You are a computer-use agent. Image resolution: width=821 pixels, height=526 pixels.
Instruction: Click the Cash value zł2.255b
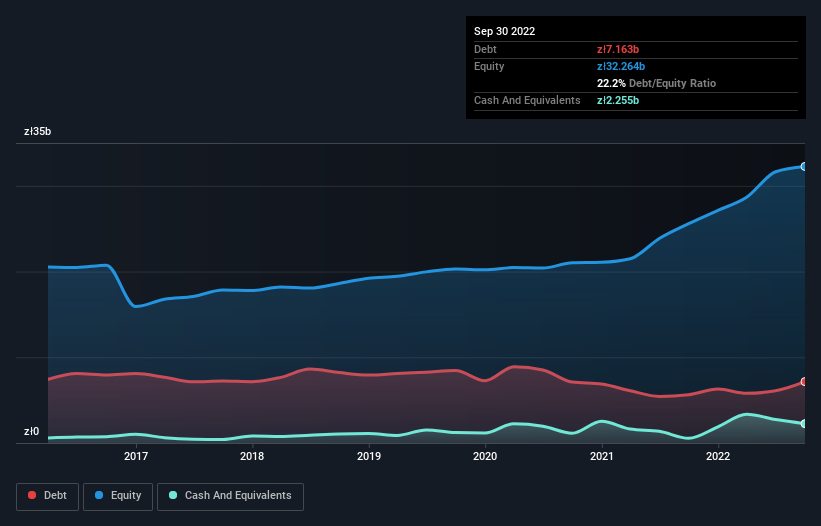click(618, 100)
